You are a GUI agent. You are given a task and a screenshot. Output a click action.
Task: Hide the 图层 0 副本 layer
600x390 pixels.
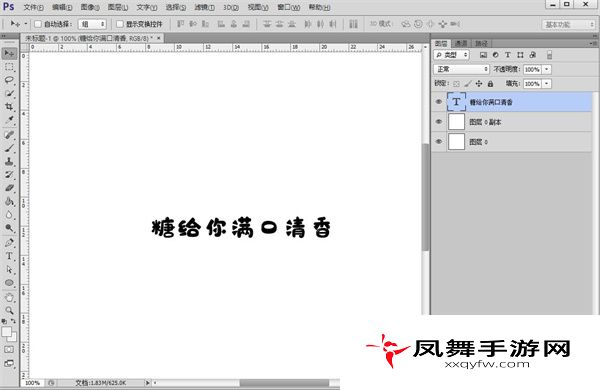click(439, 122)
